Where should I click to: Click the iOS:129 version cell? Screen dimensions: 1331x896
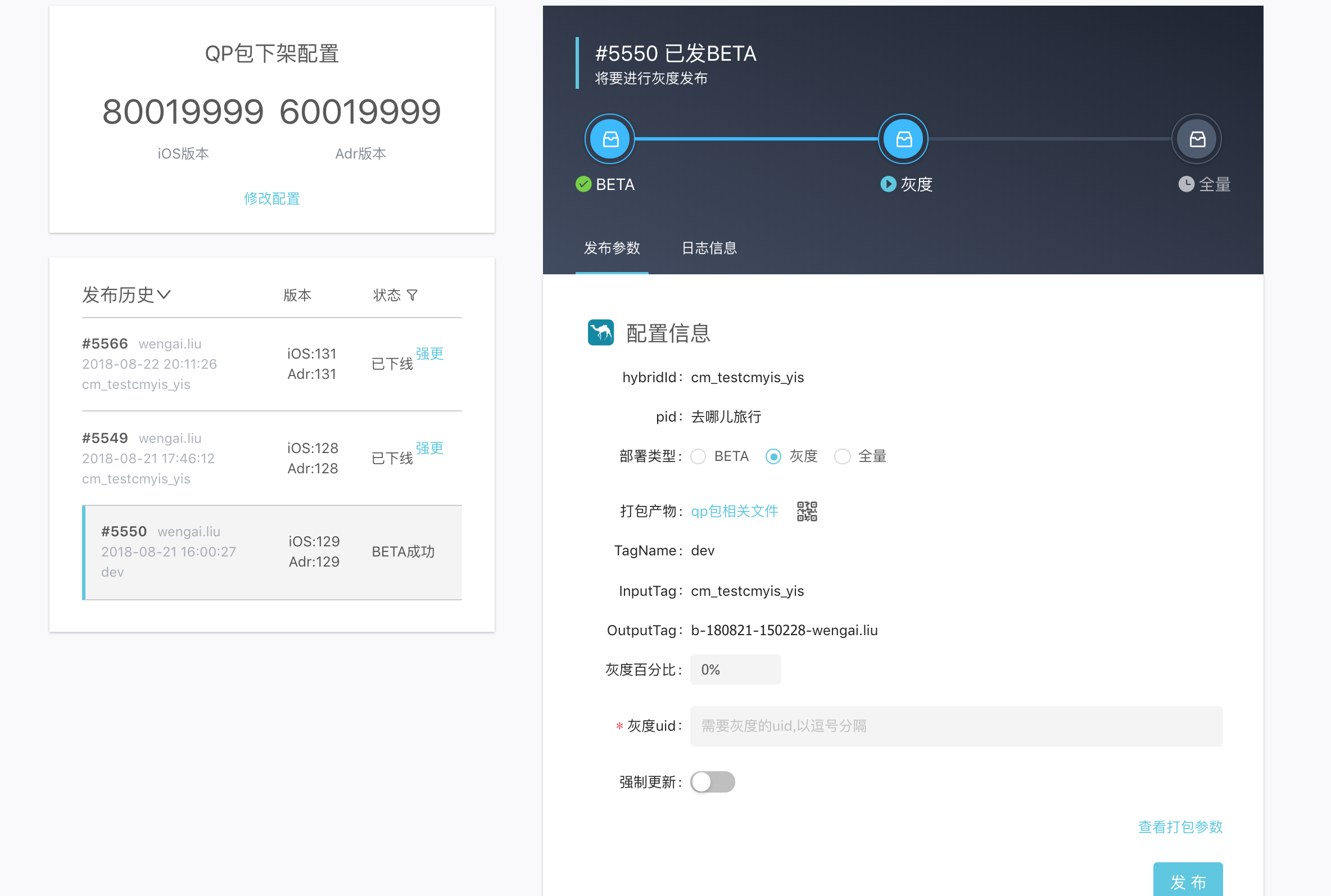click(314, 541)
